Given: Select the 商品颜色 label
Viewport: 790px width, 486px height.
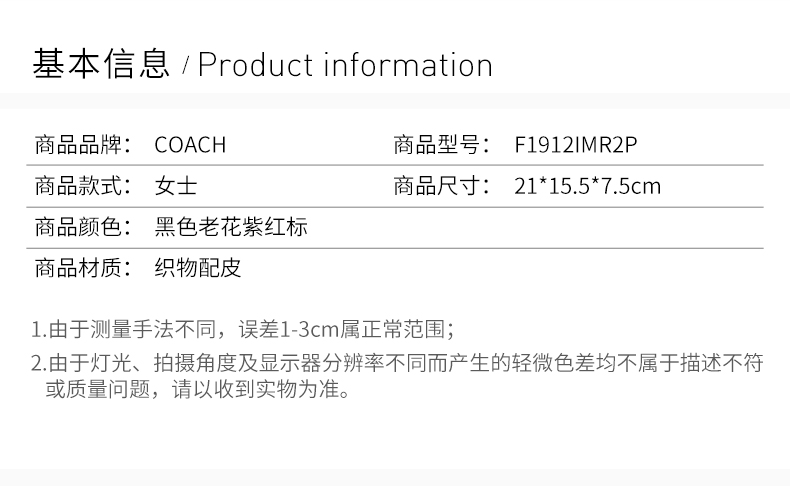Looking at the screenshot, I should (83, 227).
